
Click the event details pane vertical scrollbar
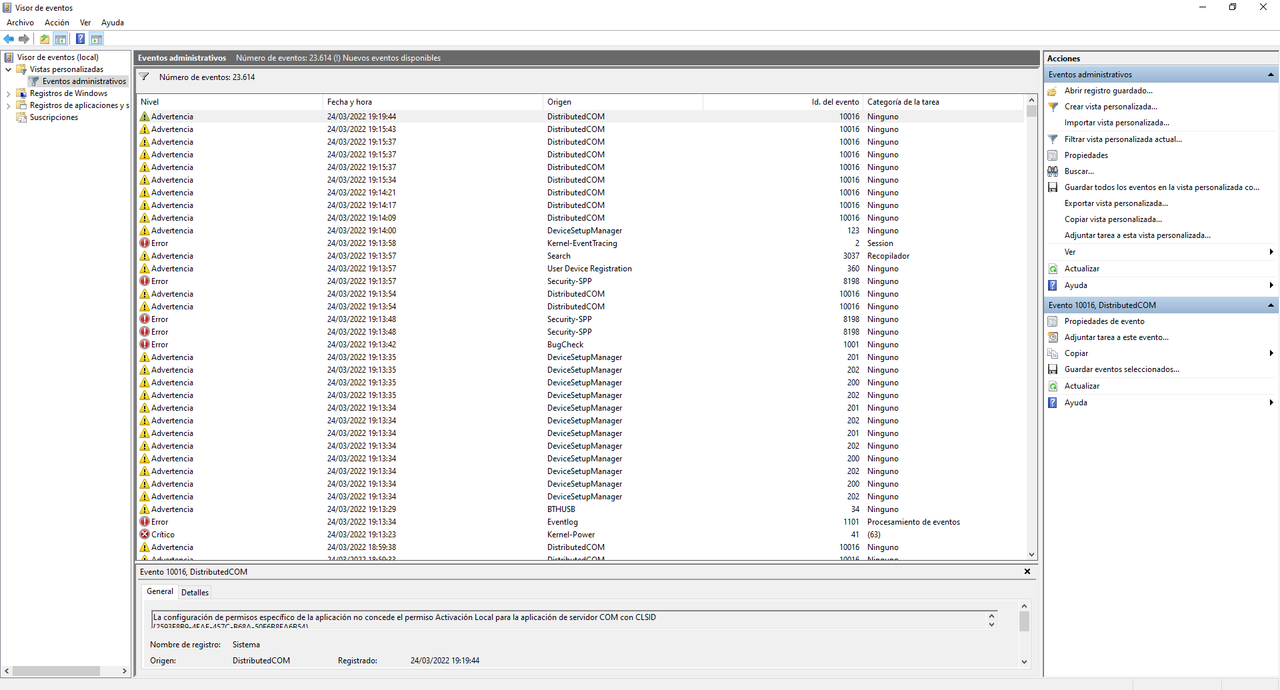click(1024, 634)
